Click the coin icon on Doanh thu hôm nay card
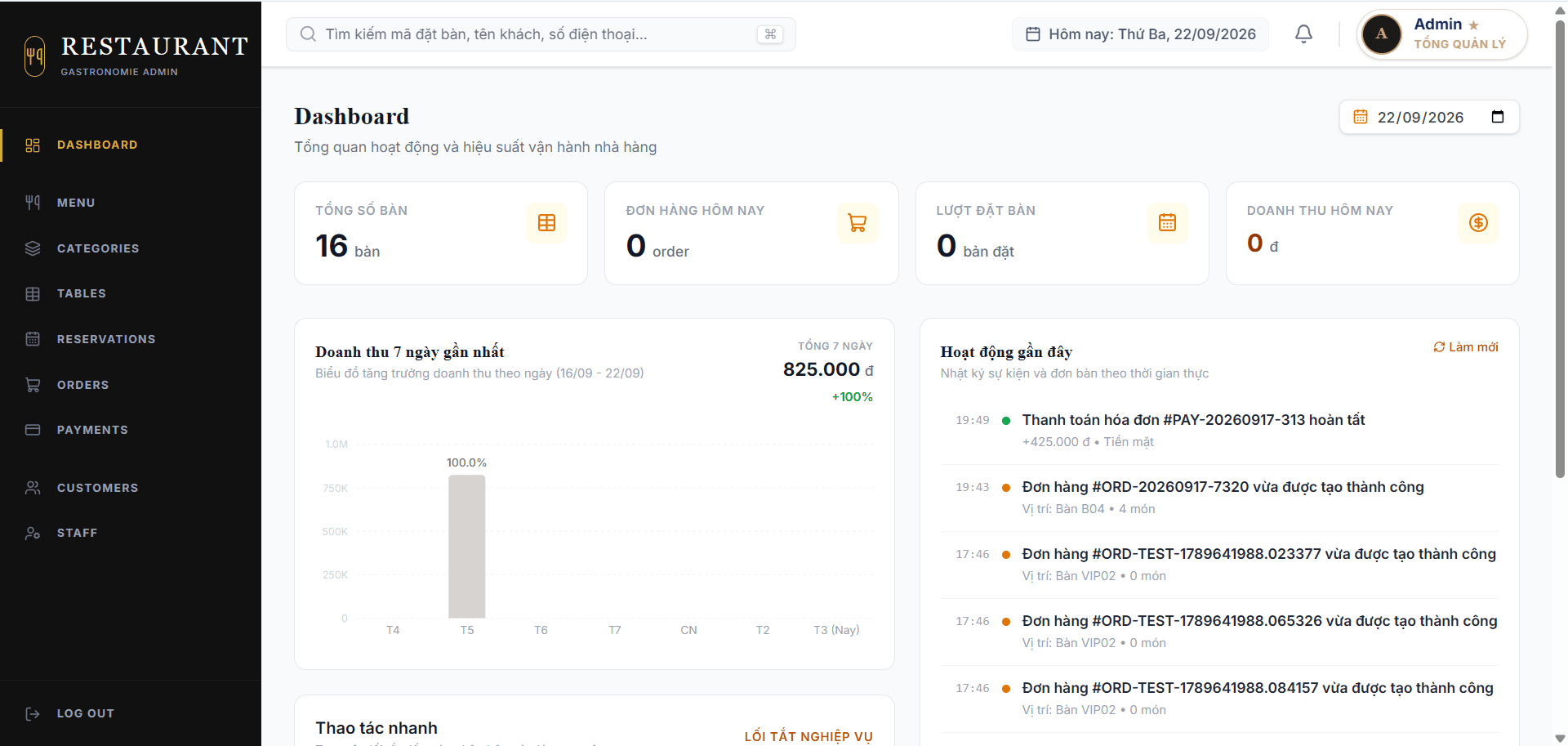 coord(1478,223)
